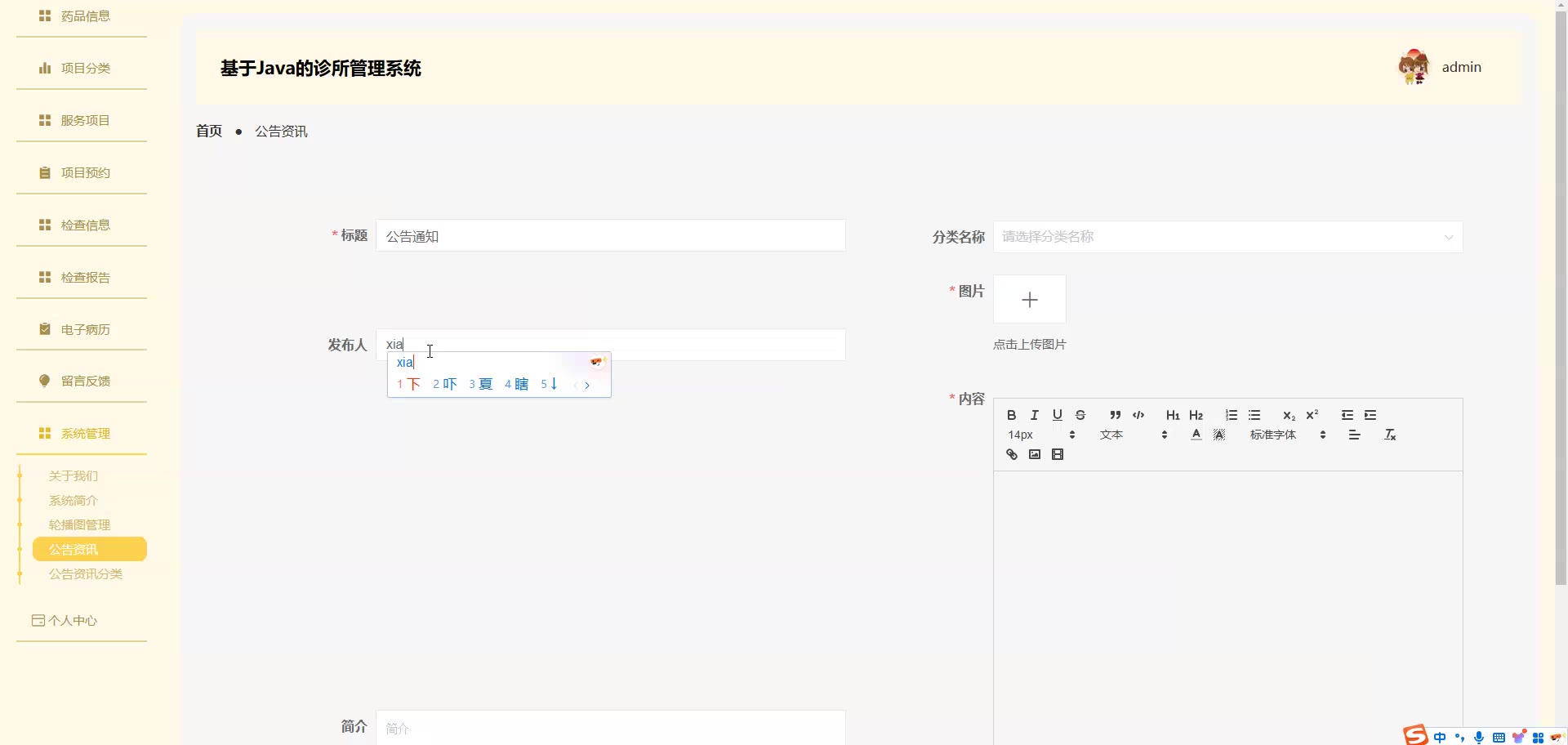Insert a video into the editor

coord(1058,455)
